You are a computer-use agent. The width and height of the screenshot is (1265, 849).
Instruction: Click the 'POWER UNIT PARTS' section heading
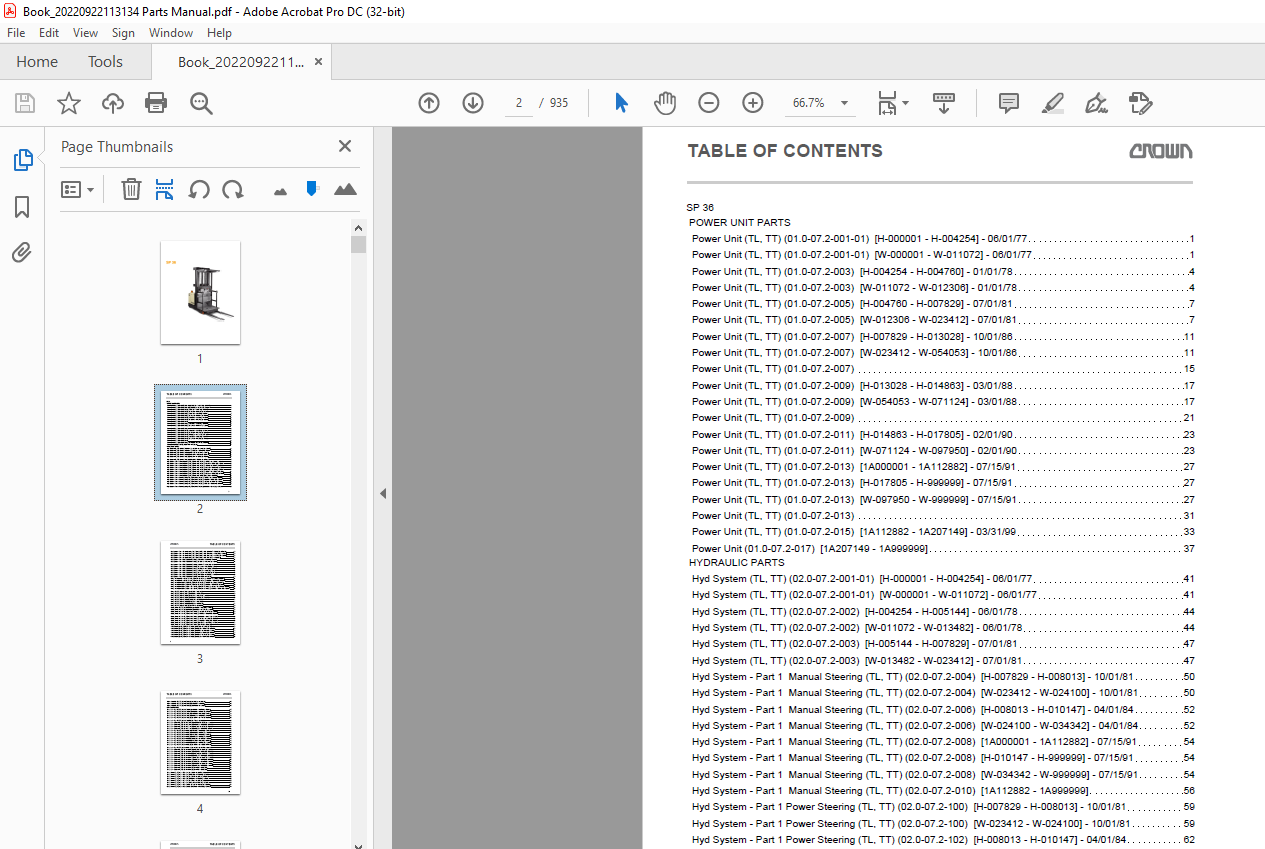pyautogui.click(x=740, y=223)
